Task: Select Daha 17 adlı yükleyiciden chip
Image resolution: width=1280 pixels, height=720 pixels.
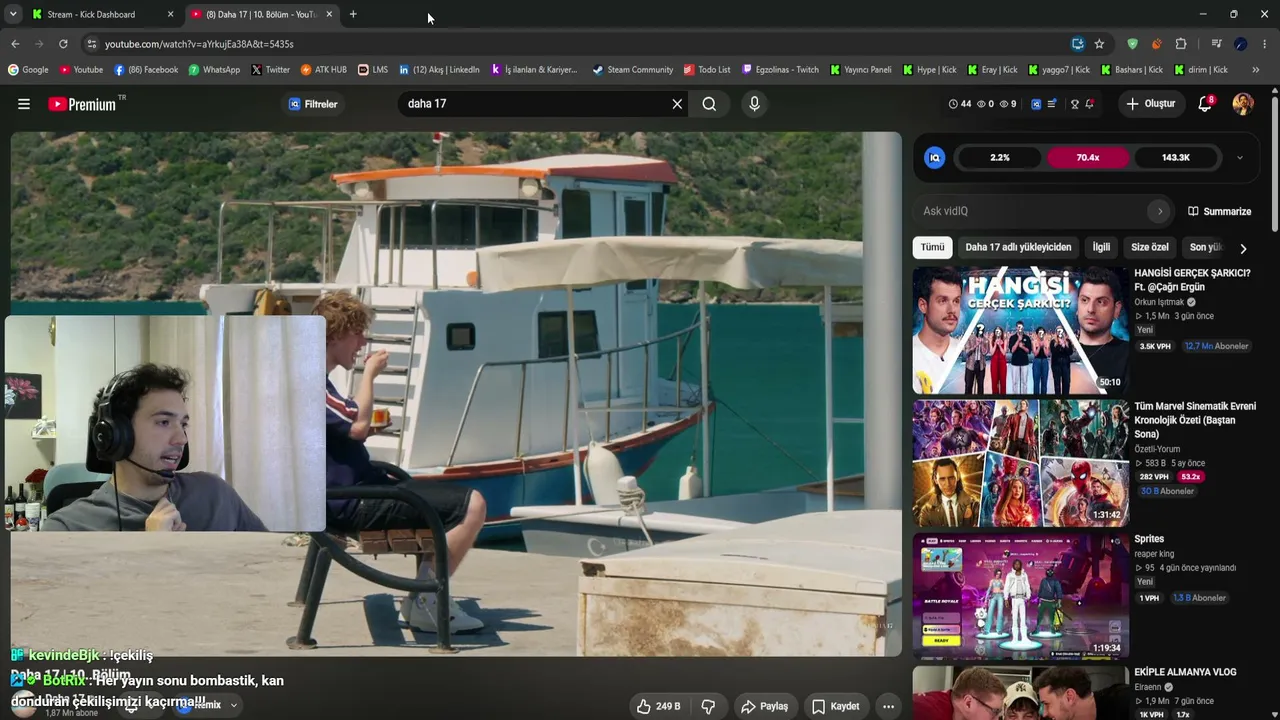Action: click(x=1018, y=247)
